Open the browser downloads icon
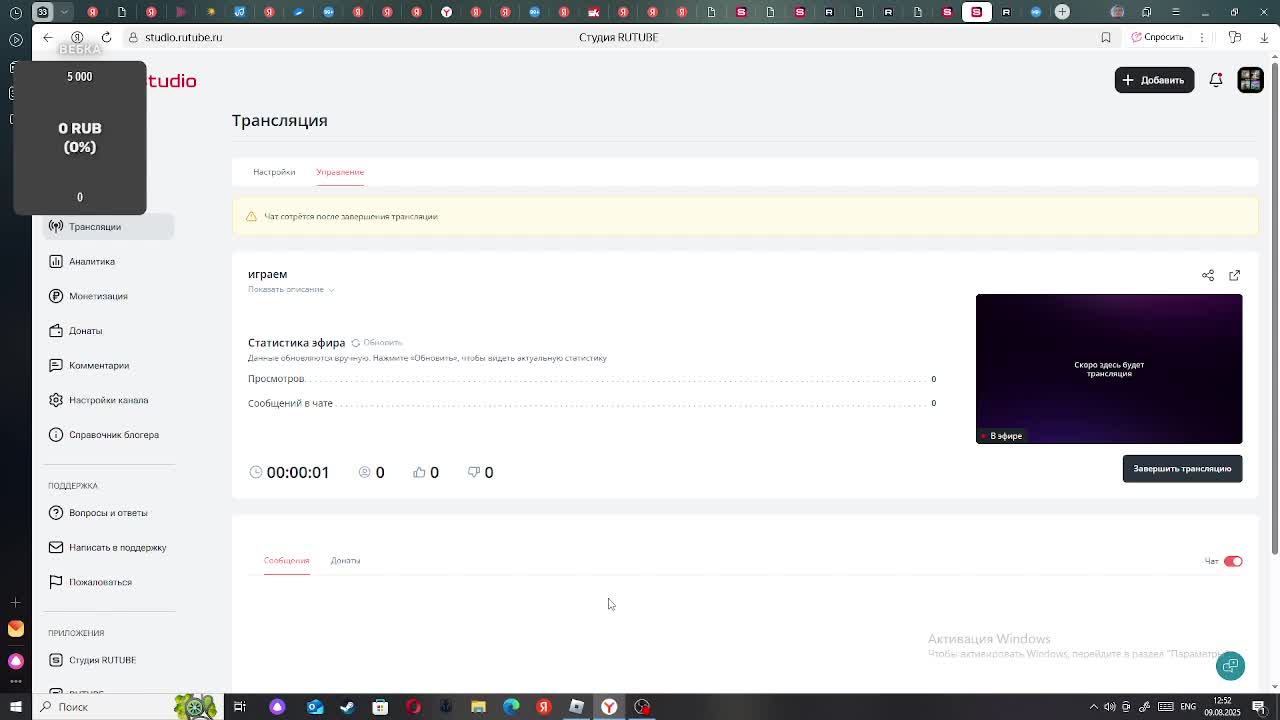 [1264, 37]
